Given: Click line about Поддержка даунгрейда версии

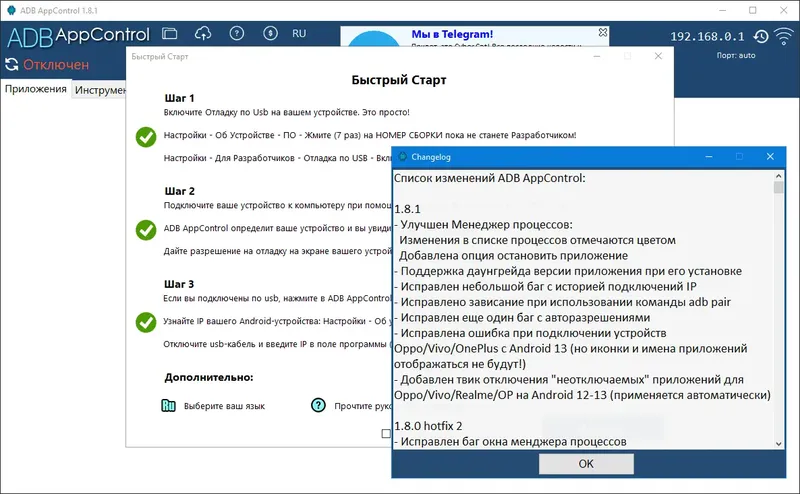Looking at the screenshot, I should 568,271.
